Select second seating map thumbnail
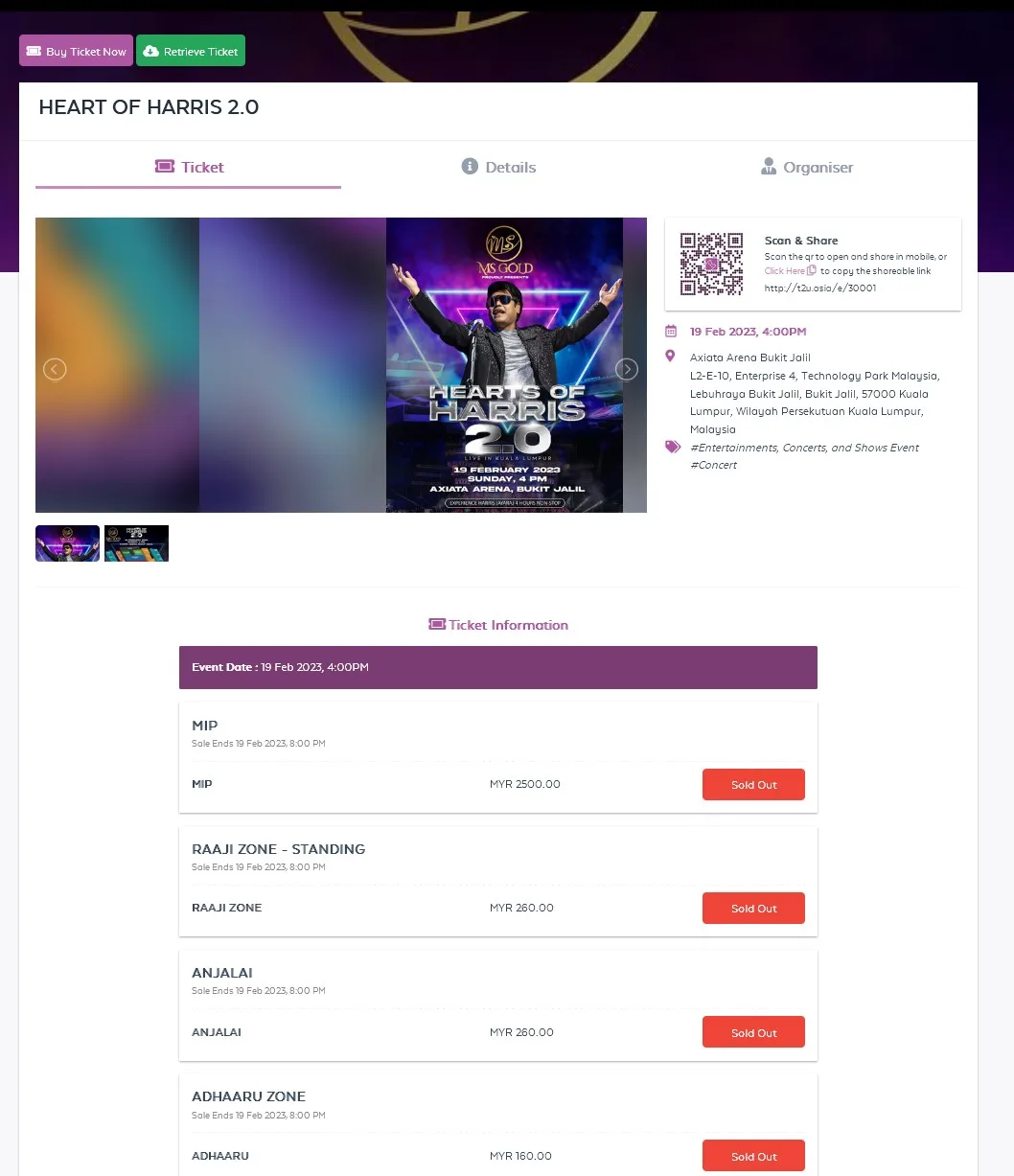Image resolution: width=1014 pixels, height=1176 pixels. [136, 543]
